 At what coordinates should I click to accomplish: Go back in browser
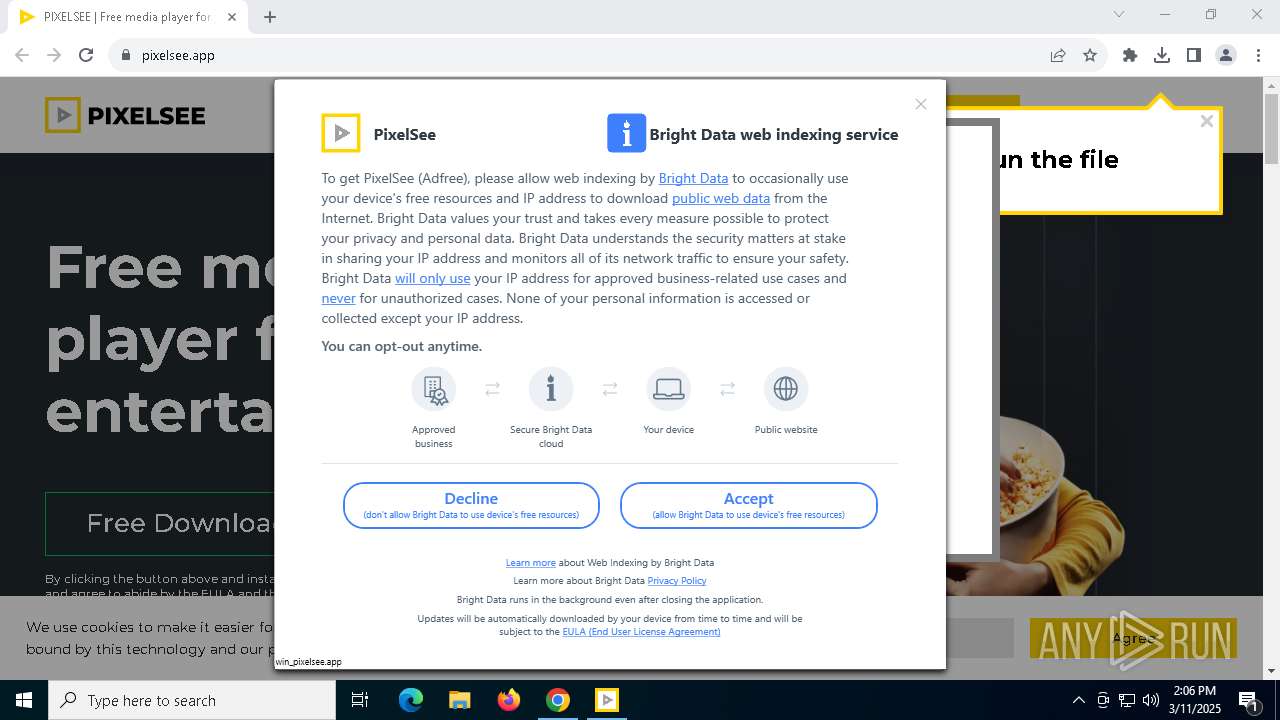[22, 55]
